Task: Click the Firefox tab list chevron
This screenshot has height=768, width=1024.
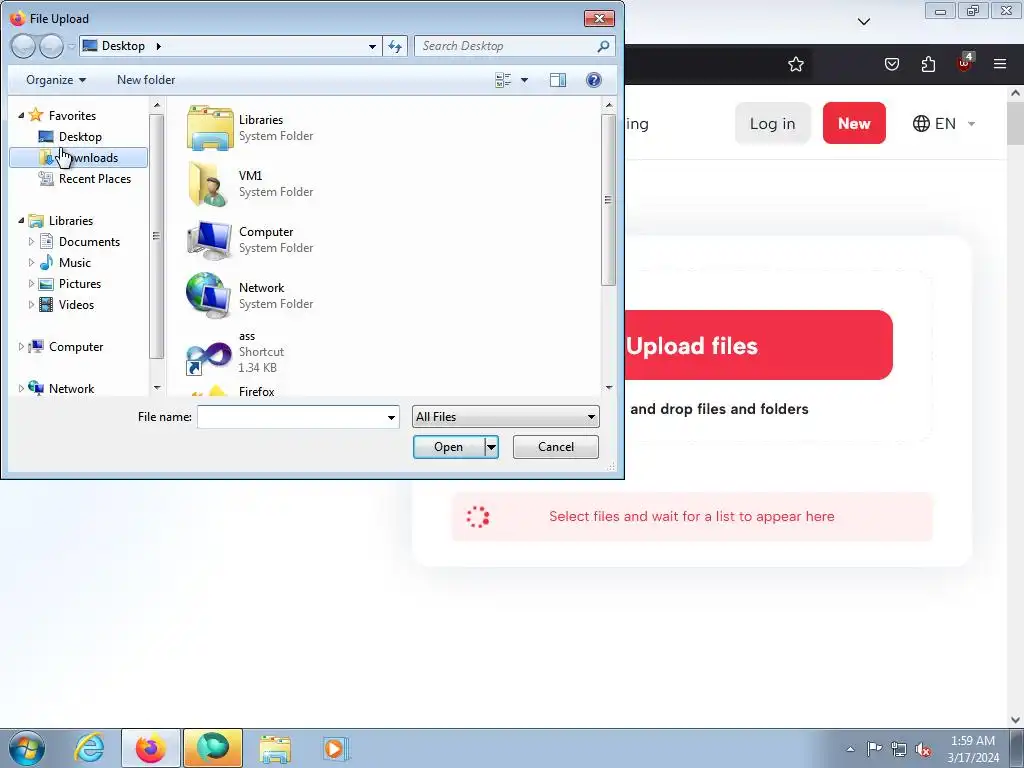Action: (863, 22)
